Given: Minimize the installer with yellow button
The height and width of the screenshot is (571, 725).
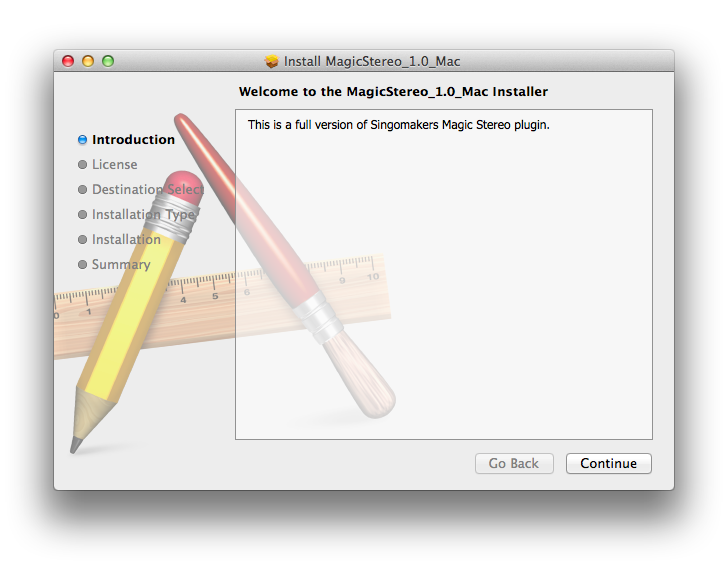Looking at the screenshot, I should click(88, 61).
